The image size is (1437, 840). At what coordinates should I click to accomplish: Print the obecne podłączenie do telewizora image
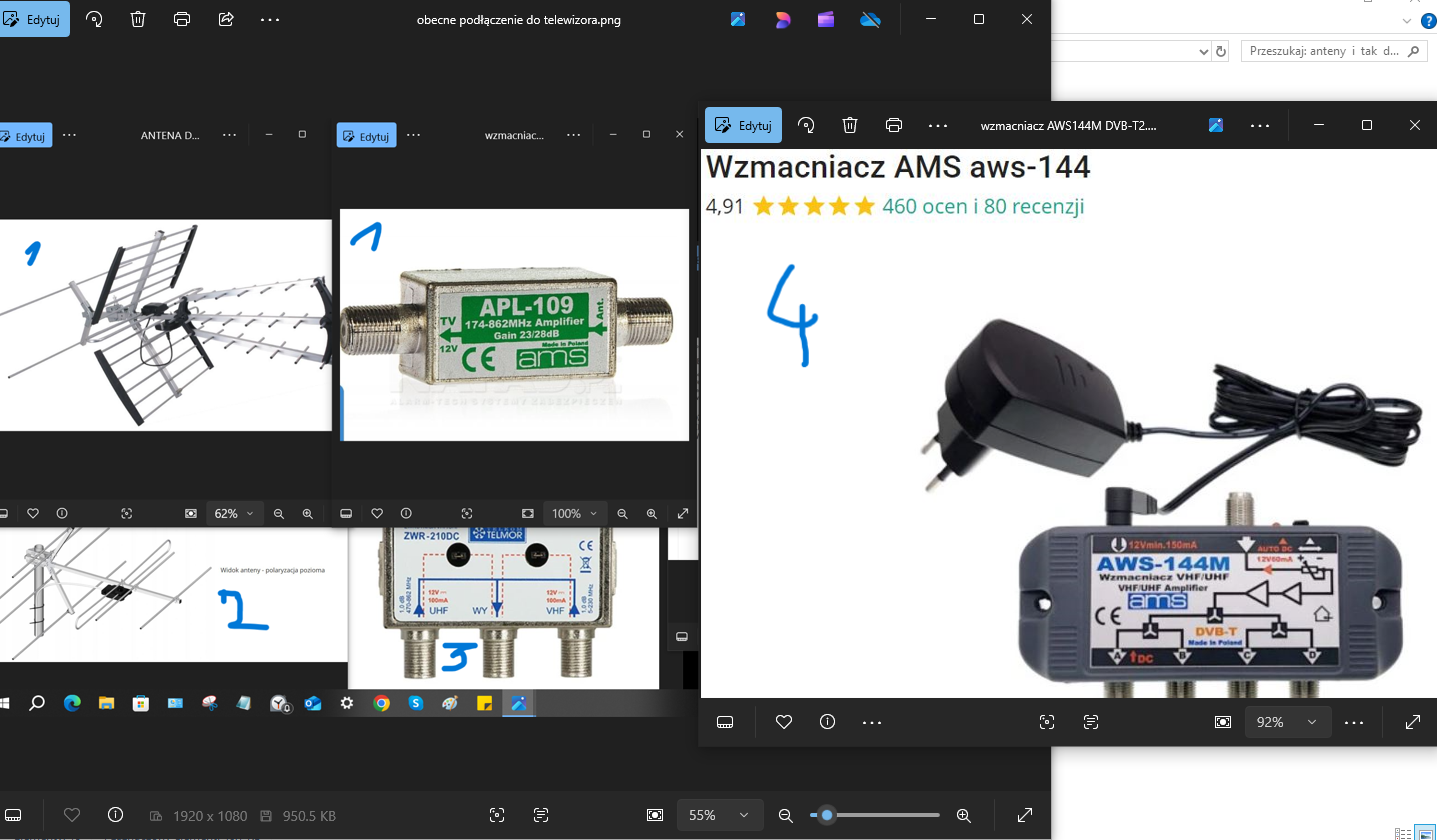tap(182, 19)
